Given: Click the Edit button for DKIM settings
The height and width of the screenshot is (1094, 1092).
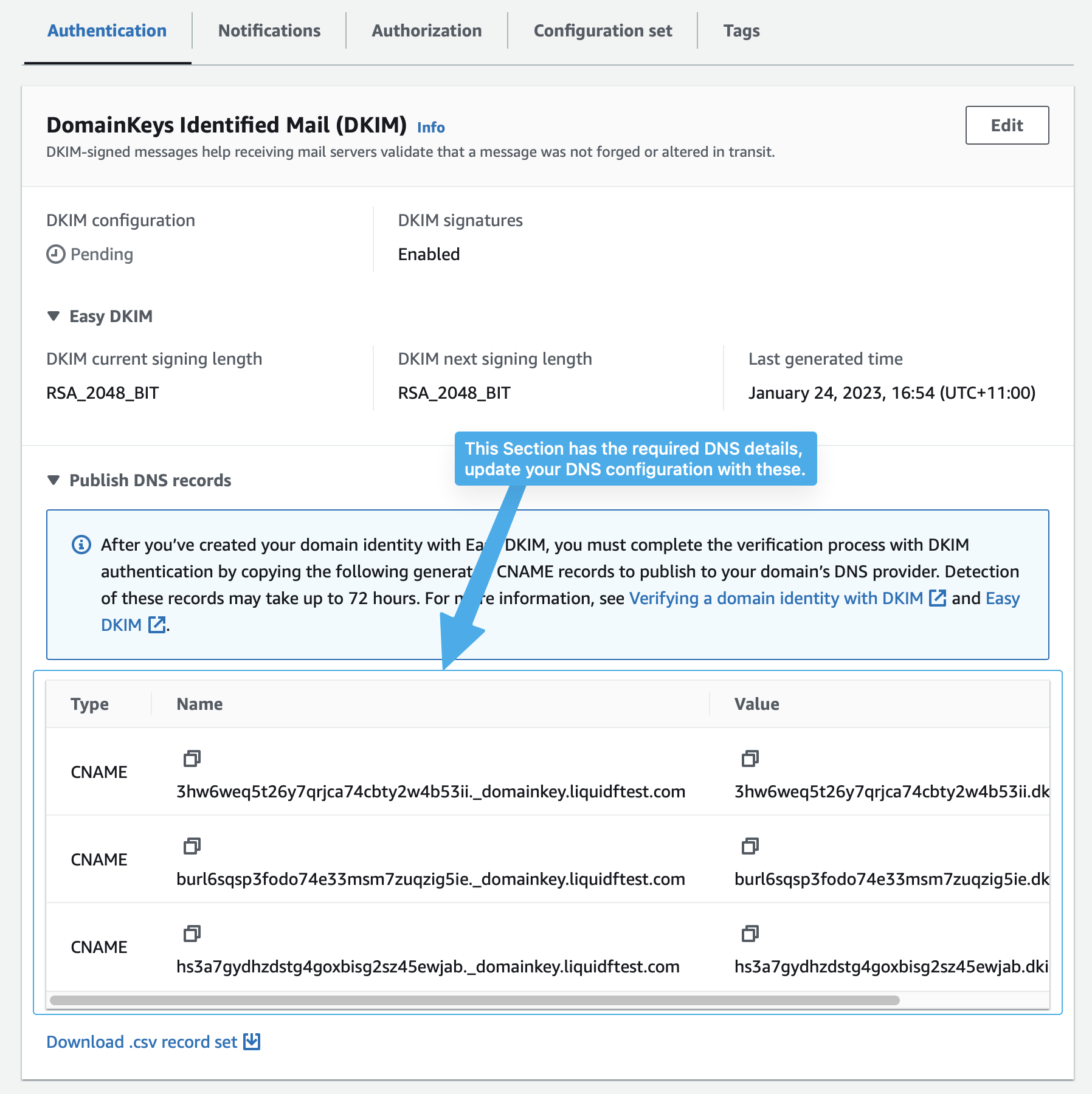Looking at the screenshot, I should (x=1006, y=125).
